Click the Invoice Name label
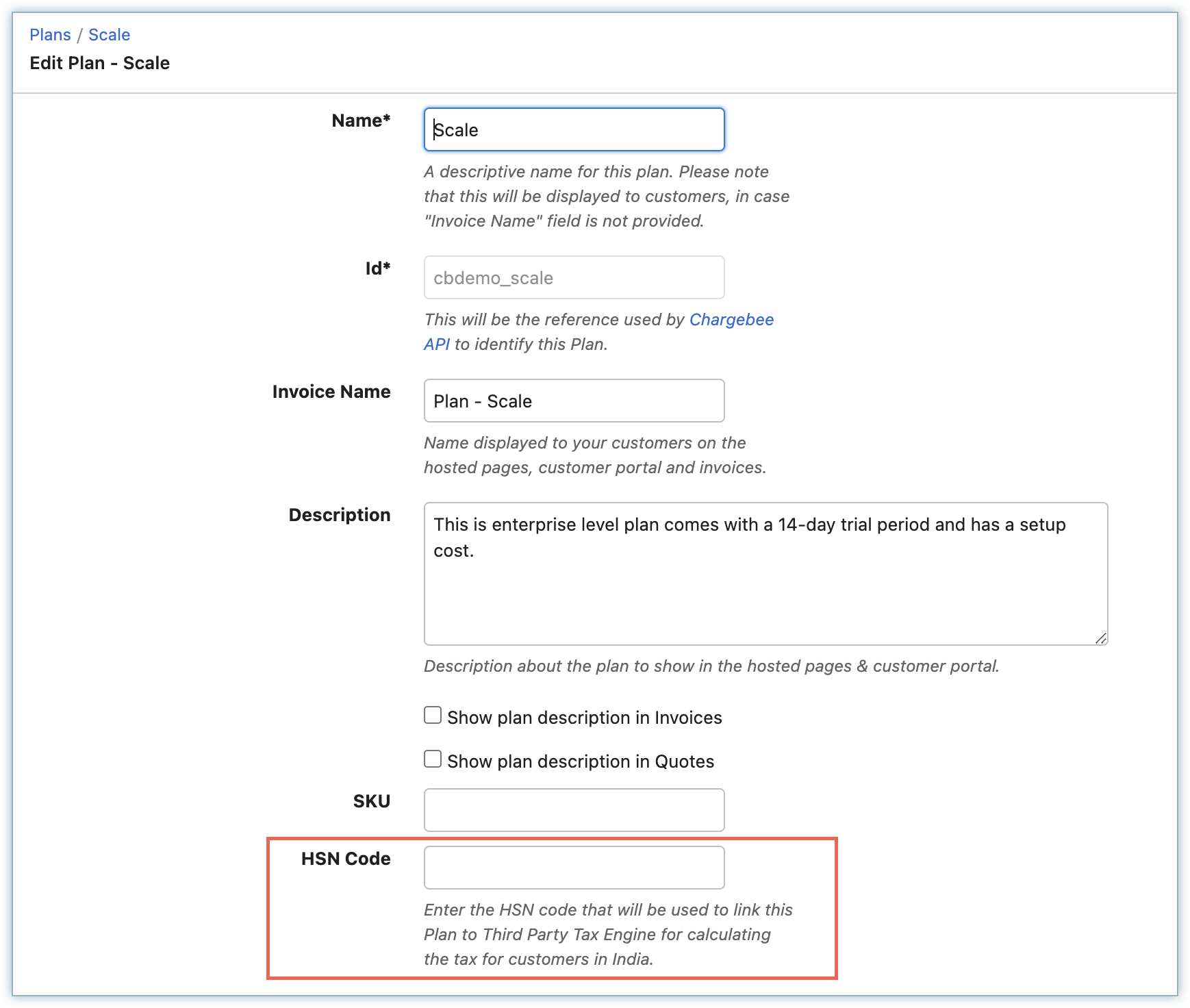Image resolution: width=1190 pixels, height=1008 pixels. coord(331,392)
